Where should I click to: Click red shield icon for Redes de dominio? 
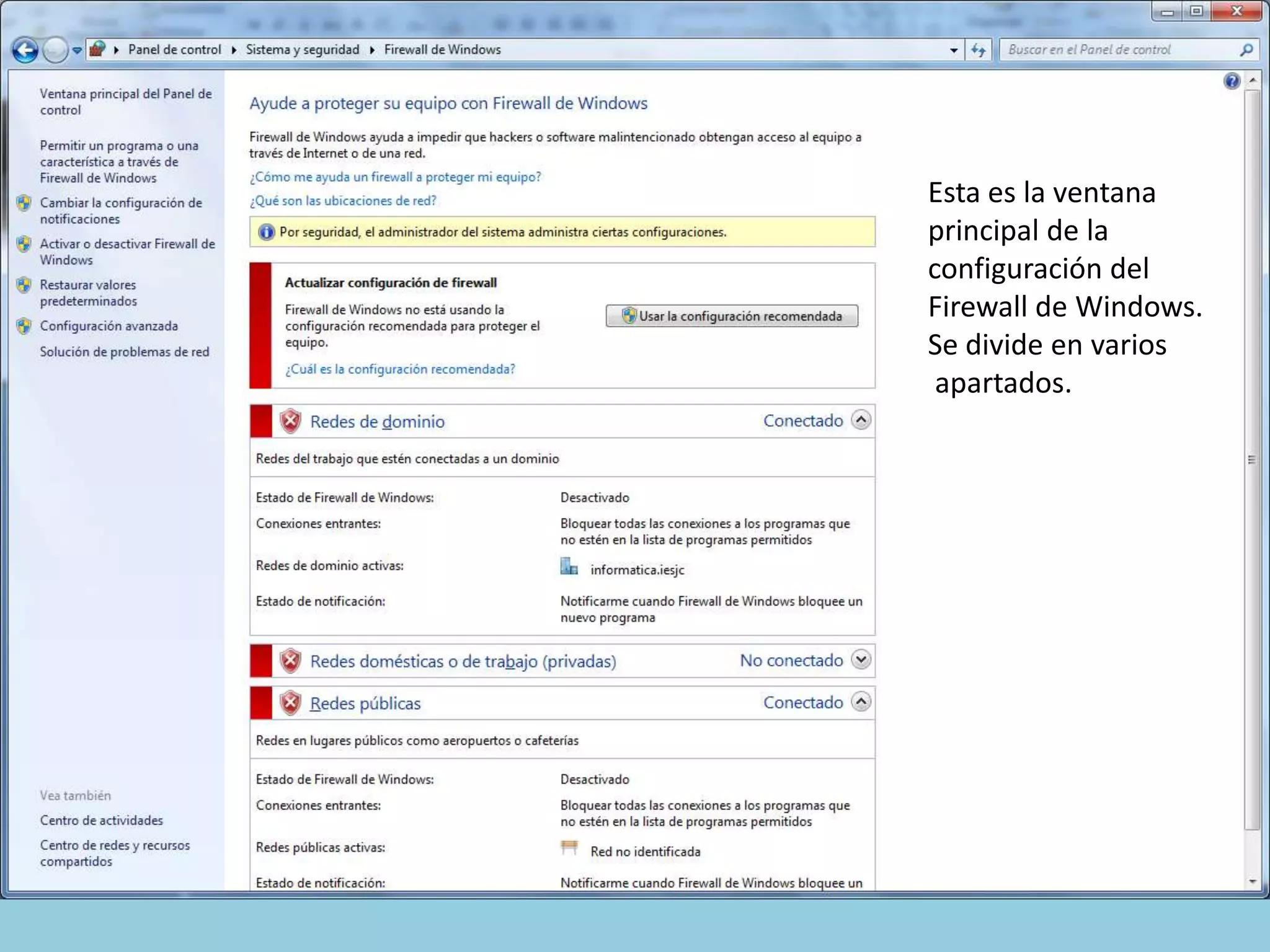point(290,421)
